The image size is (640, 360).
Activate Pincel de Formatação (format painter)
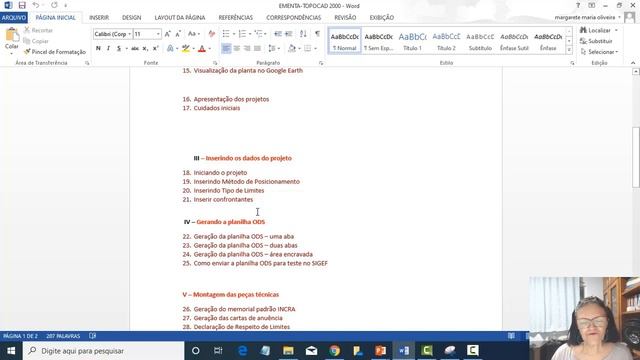coord(55,52)
